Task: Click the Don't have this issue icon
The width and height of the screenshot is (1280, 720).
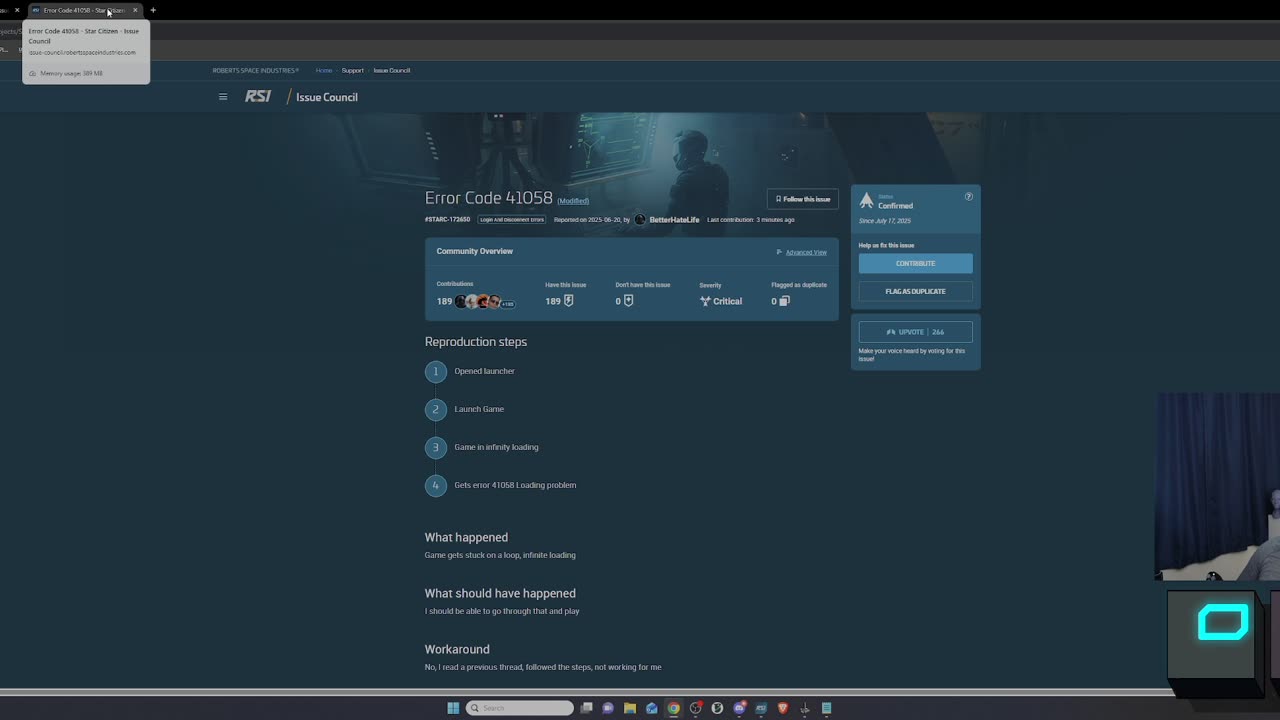Action: pos(628,301)
